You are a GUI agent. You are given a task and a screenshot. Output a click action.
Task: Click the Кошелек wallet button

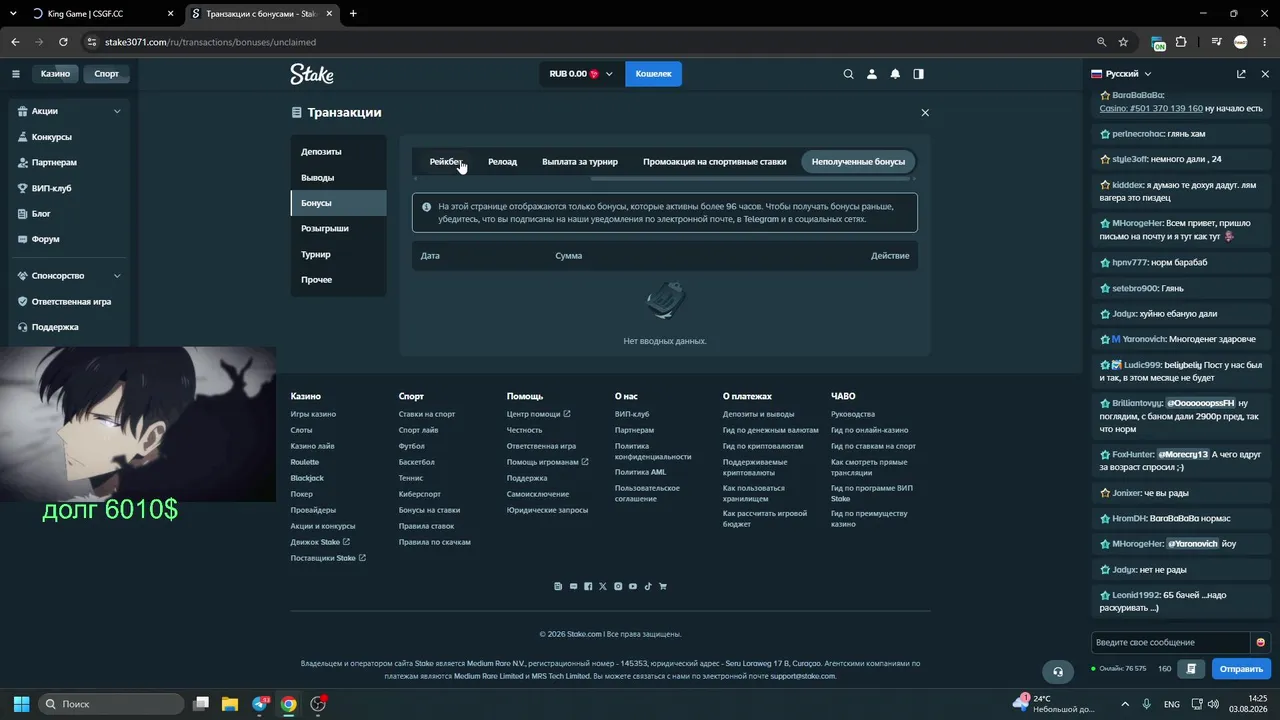click(x=653, y=74)
